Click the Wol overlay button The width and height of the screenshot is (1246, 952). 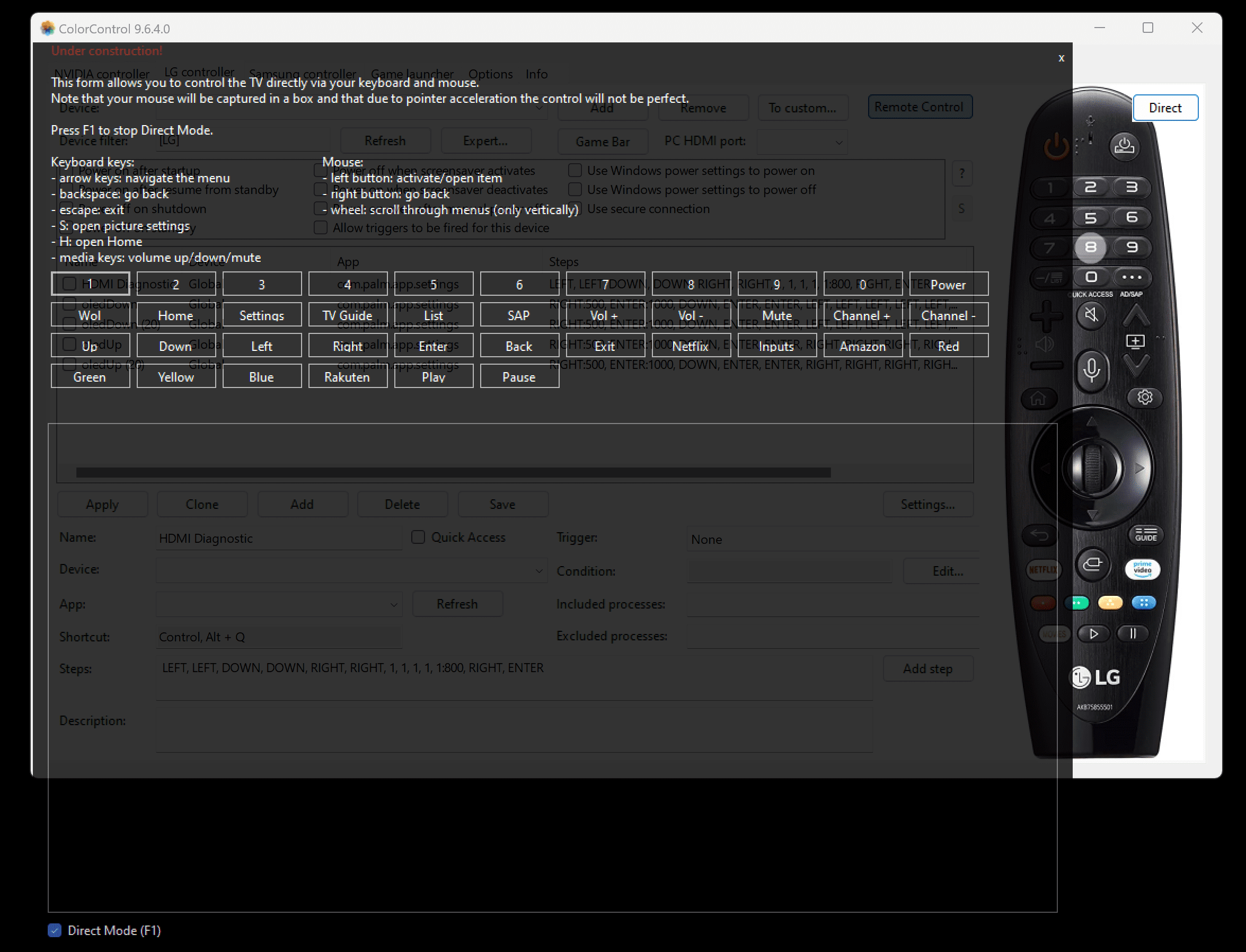(x=91, y=315)
